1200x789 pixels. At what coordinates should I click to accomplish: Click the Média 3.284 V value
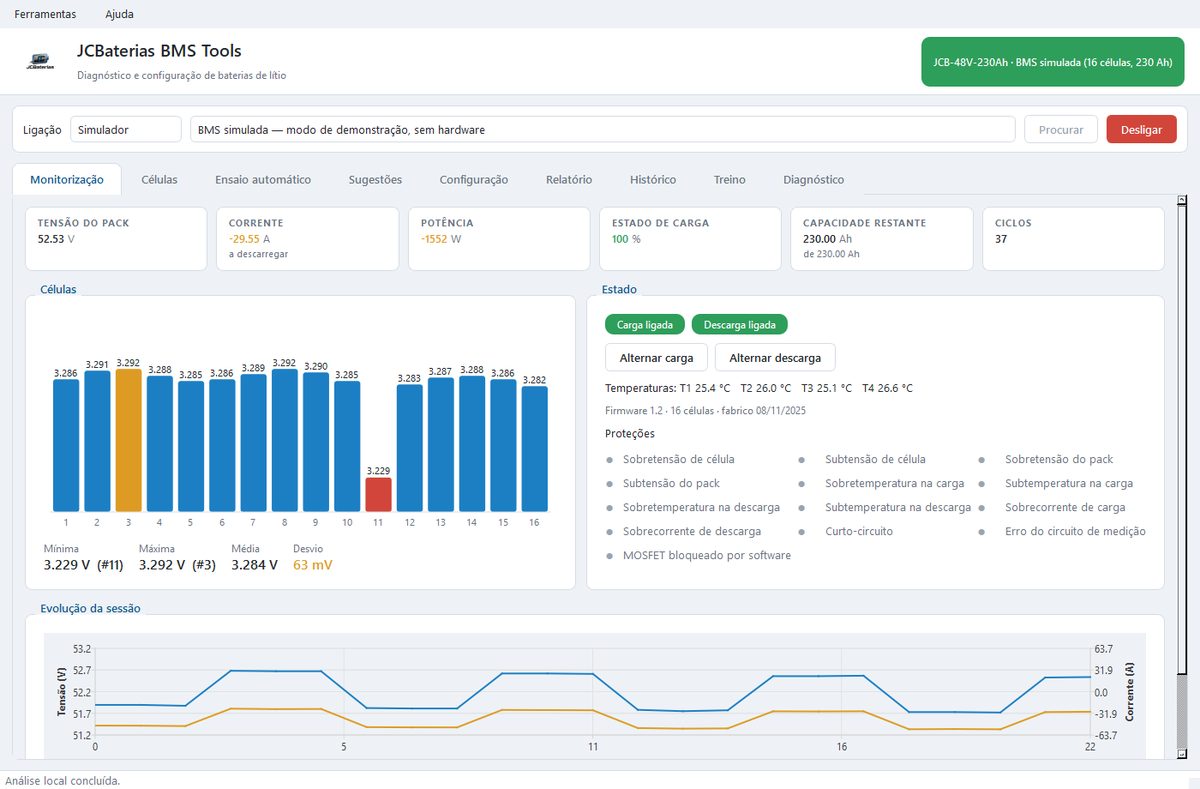click(x=255, y=565)
